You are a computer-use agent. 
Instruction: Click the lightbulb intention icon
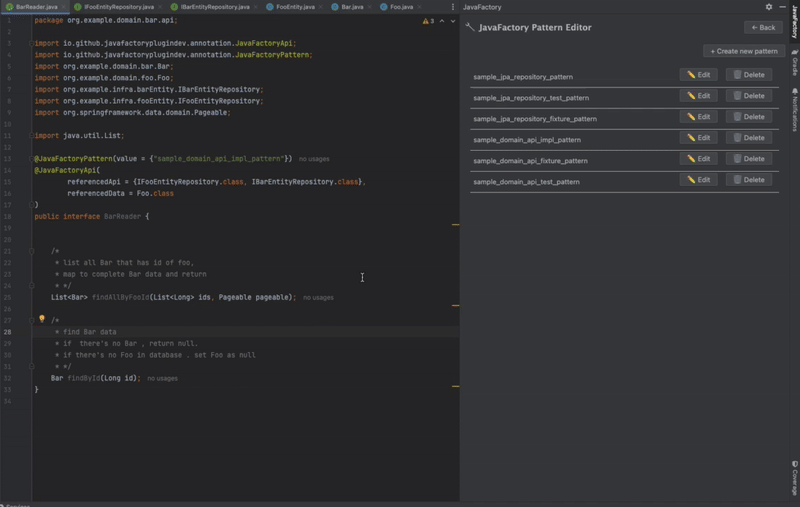[42, 319]
